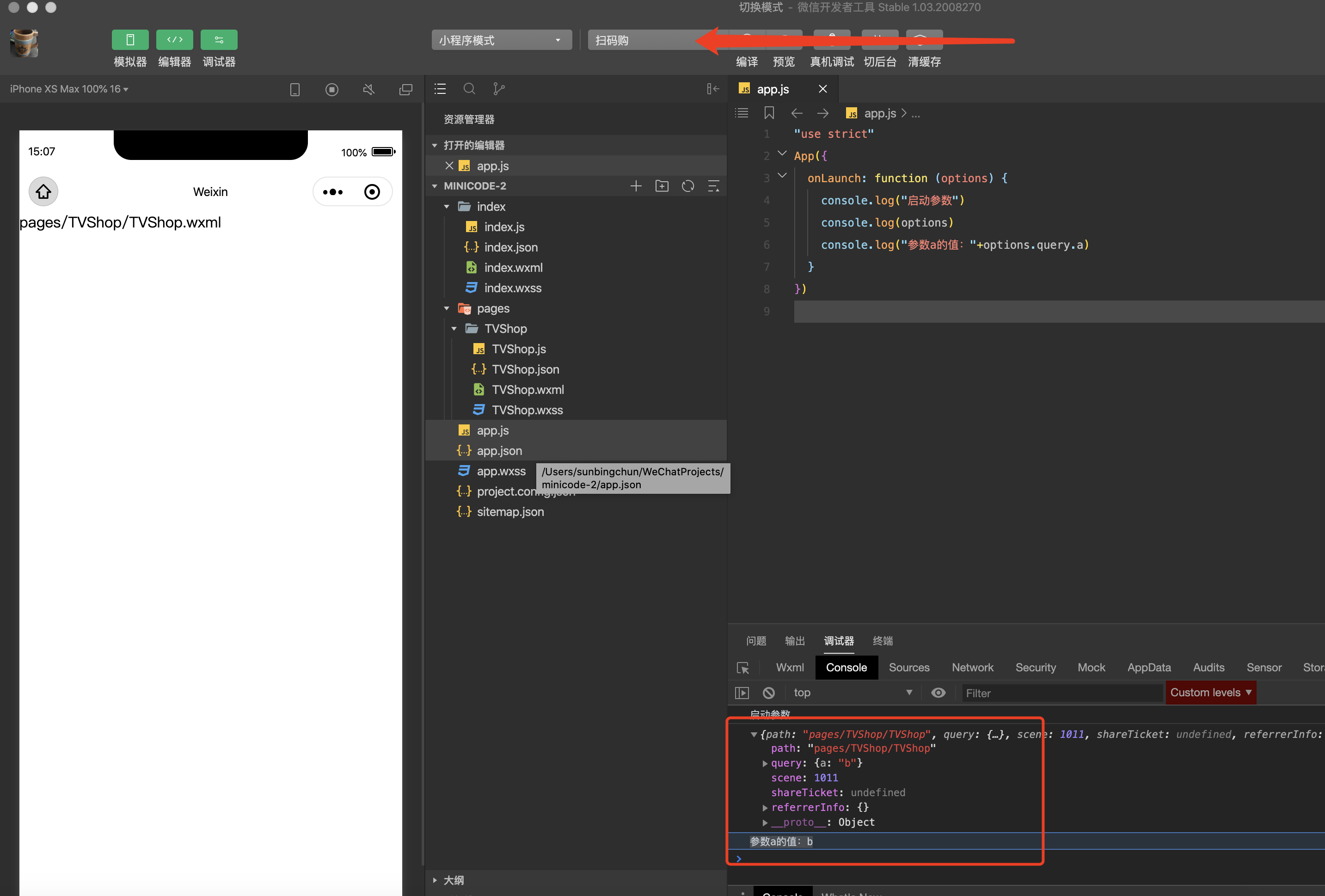Viewport: 1325px width, 896px height.
Task: Switch to the Wxml tab
Action: pyautogui.click(x=790, y=667)
